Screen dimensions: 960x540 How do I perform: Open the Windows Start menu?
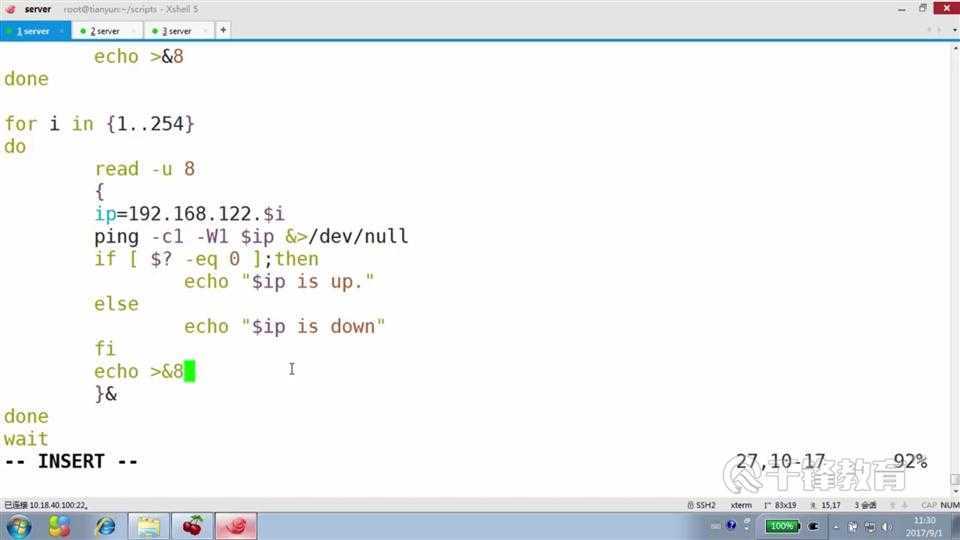(18, 527)
